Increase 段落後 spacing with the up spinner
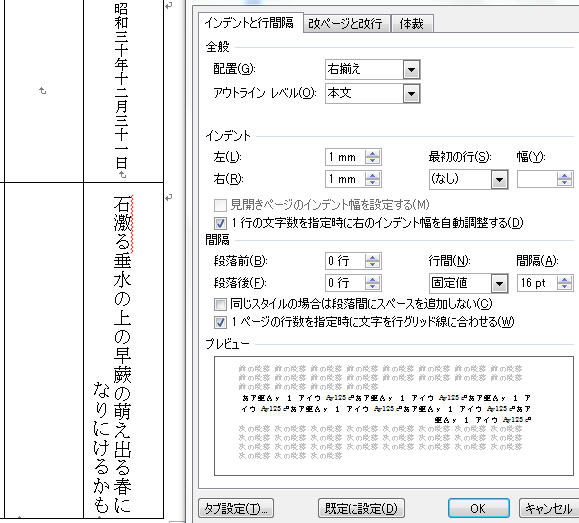This screenshot has height=523, width=579. (372, 279)
